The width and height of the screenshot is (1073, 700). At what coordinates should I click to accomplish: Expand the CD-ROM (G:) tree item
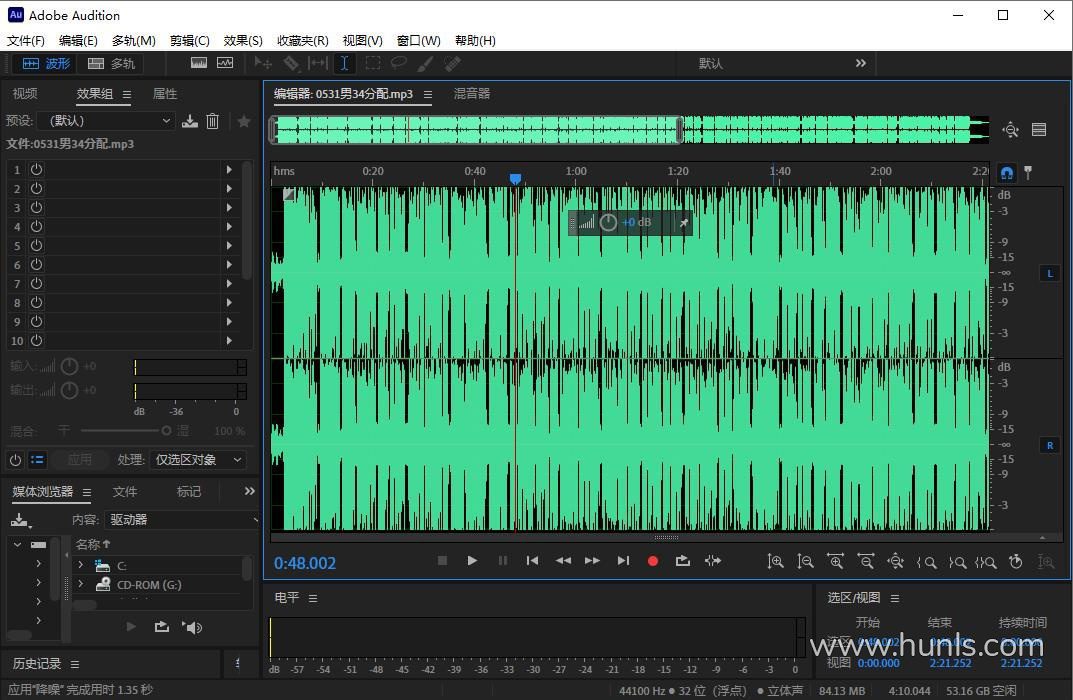pyautogui.click(x=80, y=584)
